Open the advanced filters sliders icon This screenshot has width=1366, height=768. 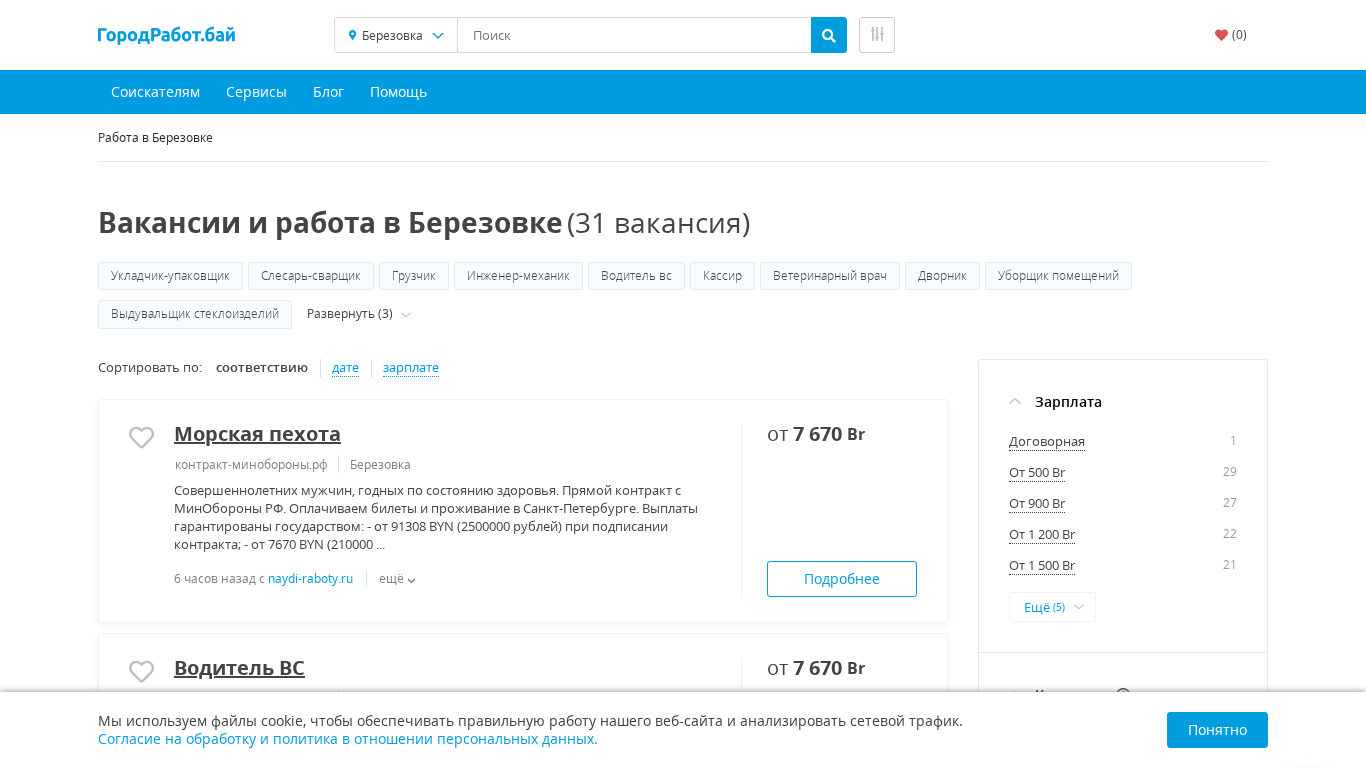point(877,35)
